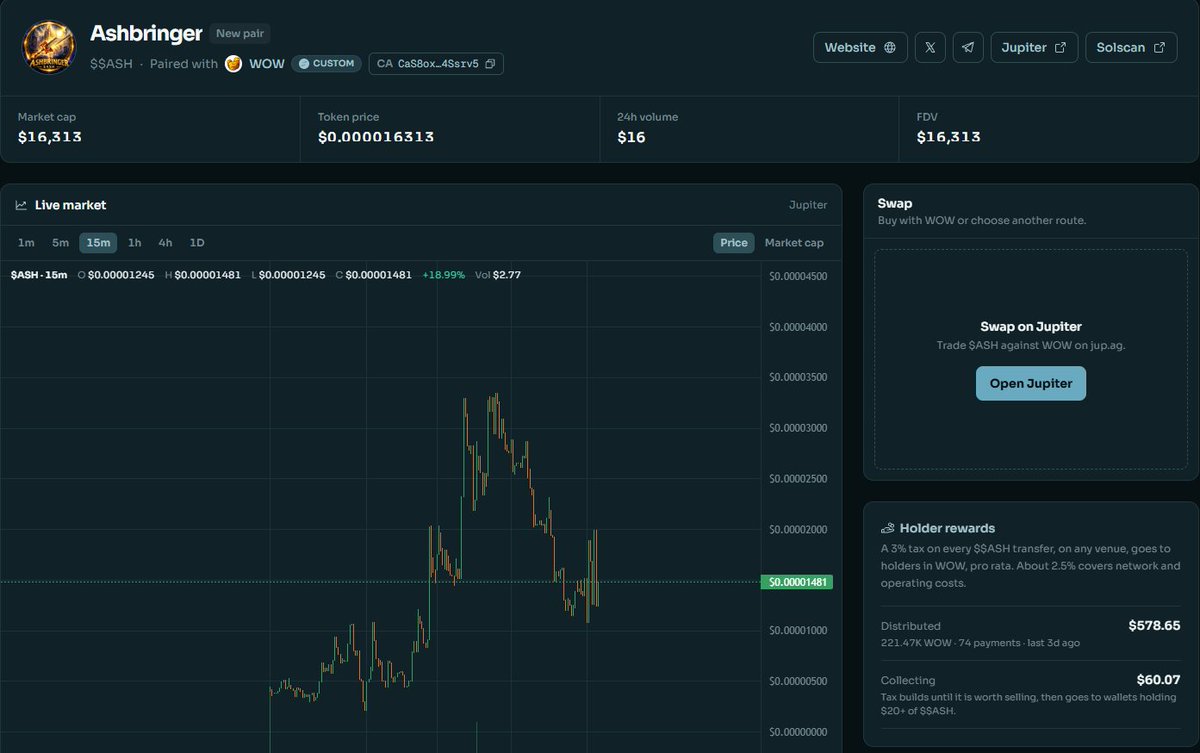
Task: Select the 1m chart timeframe
Action: (x=26, y=243)
